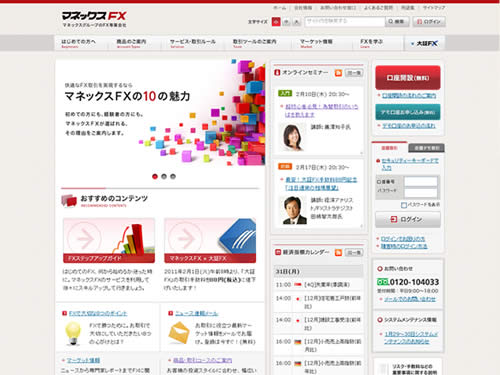Open the 商品・取引コースのご案内 link

click(203, 360)
